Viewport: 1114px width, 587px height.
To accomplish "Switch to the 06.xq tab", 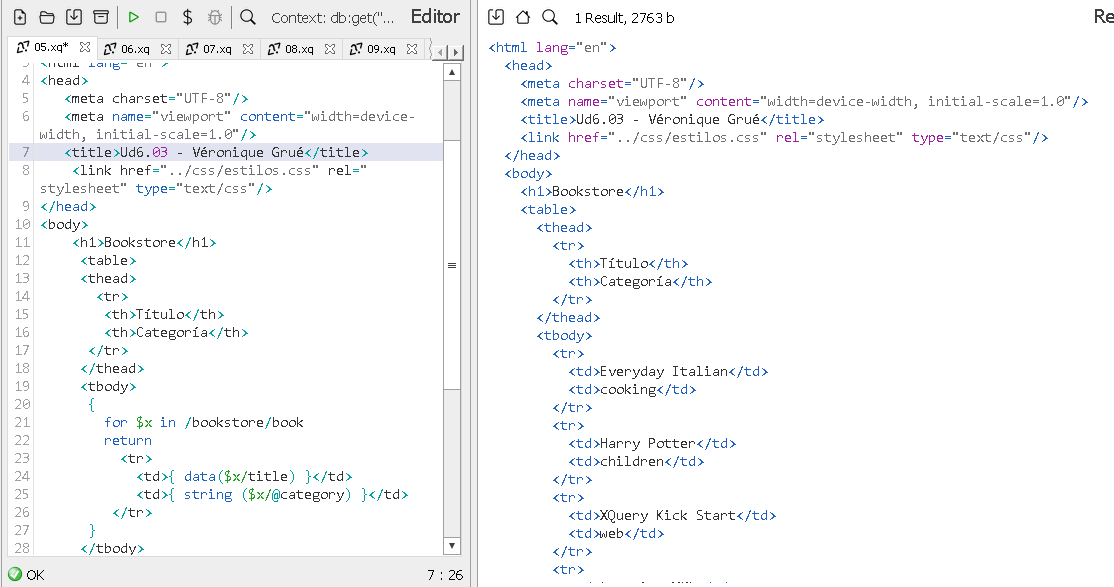I will (134, 48).
